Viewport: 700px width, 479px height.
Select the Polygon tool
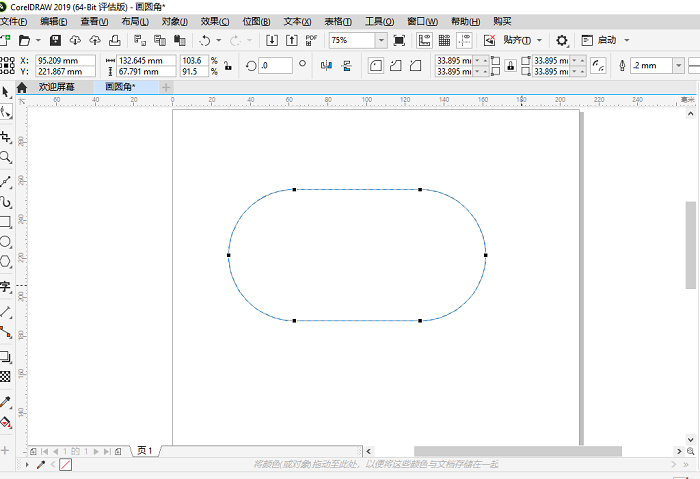(6, 261)
